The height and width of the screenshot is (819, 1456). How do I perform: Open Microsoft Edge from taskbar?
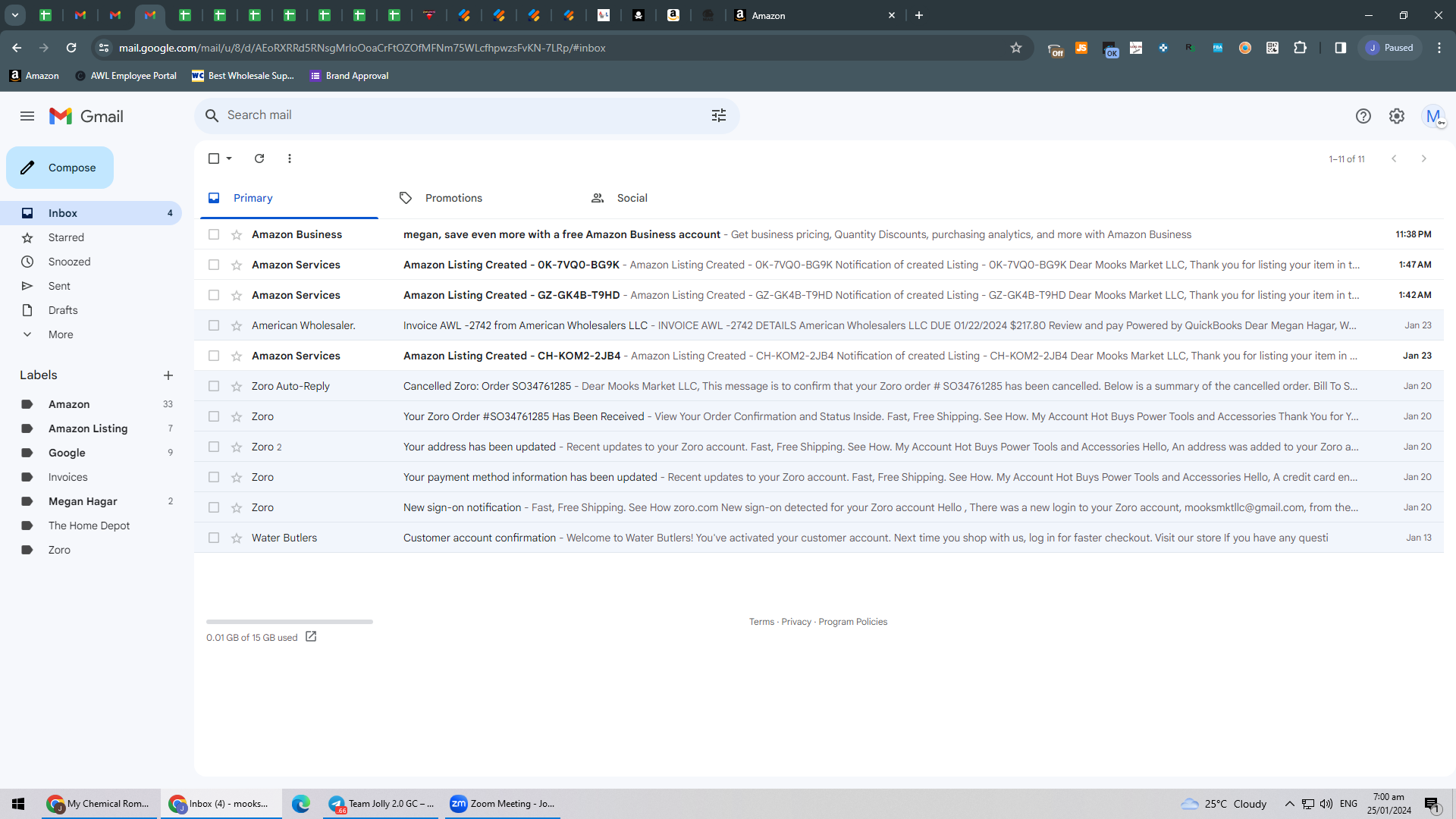click(301, 804)
